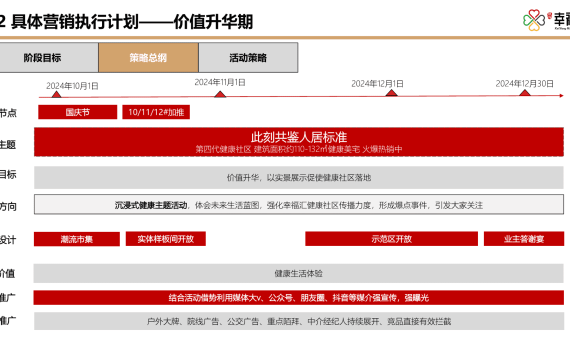Click the 潮流市集 activity box
Image resolution: width=570 pixels, height=360 pixels.
[77, 239]
